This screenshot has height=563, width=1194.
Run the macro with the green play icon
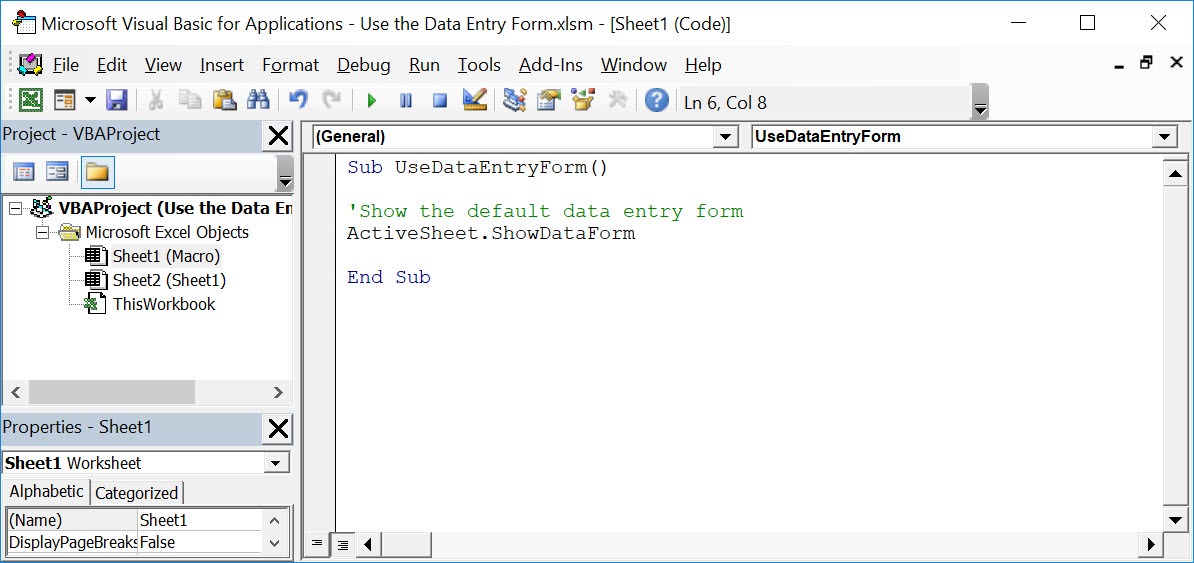click(372, 100)
